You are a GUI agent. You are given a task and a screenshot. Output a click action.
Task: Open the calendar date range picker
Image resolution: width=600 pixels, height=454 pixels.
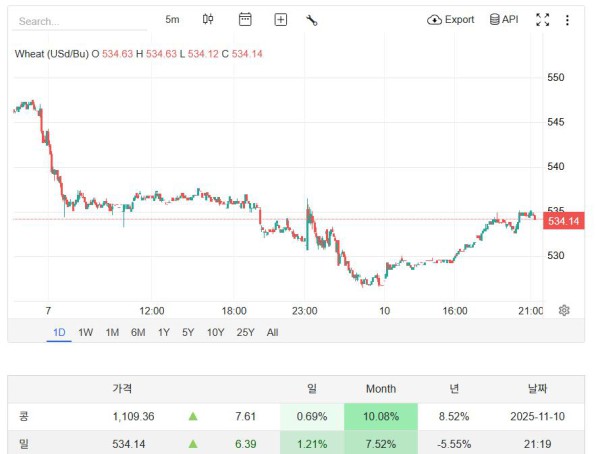point(245,19)
